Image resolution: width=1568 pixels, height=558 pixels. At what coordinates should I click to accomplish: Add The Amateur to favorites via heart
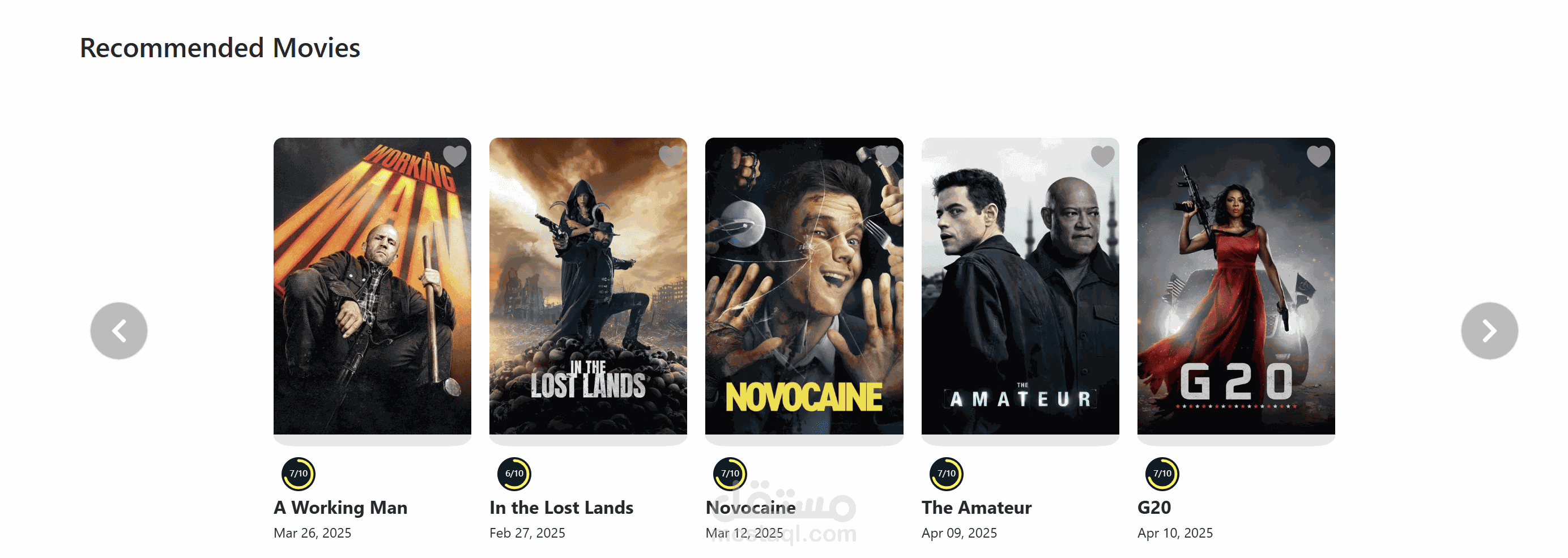[x=1102, y=156]
